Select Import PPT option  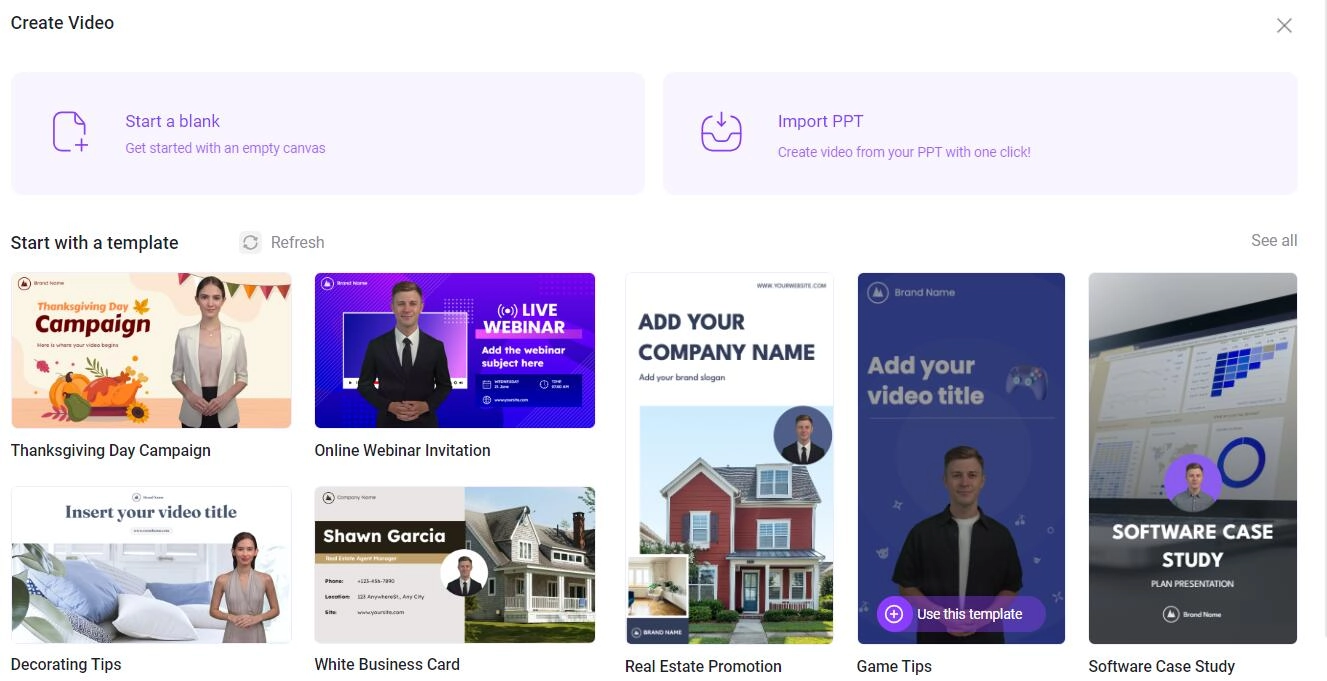980,133
